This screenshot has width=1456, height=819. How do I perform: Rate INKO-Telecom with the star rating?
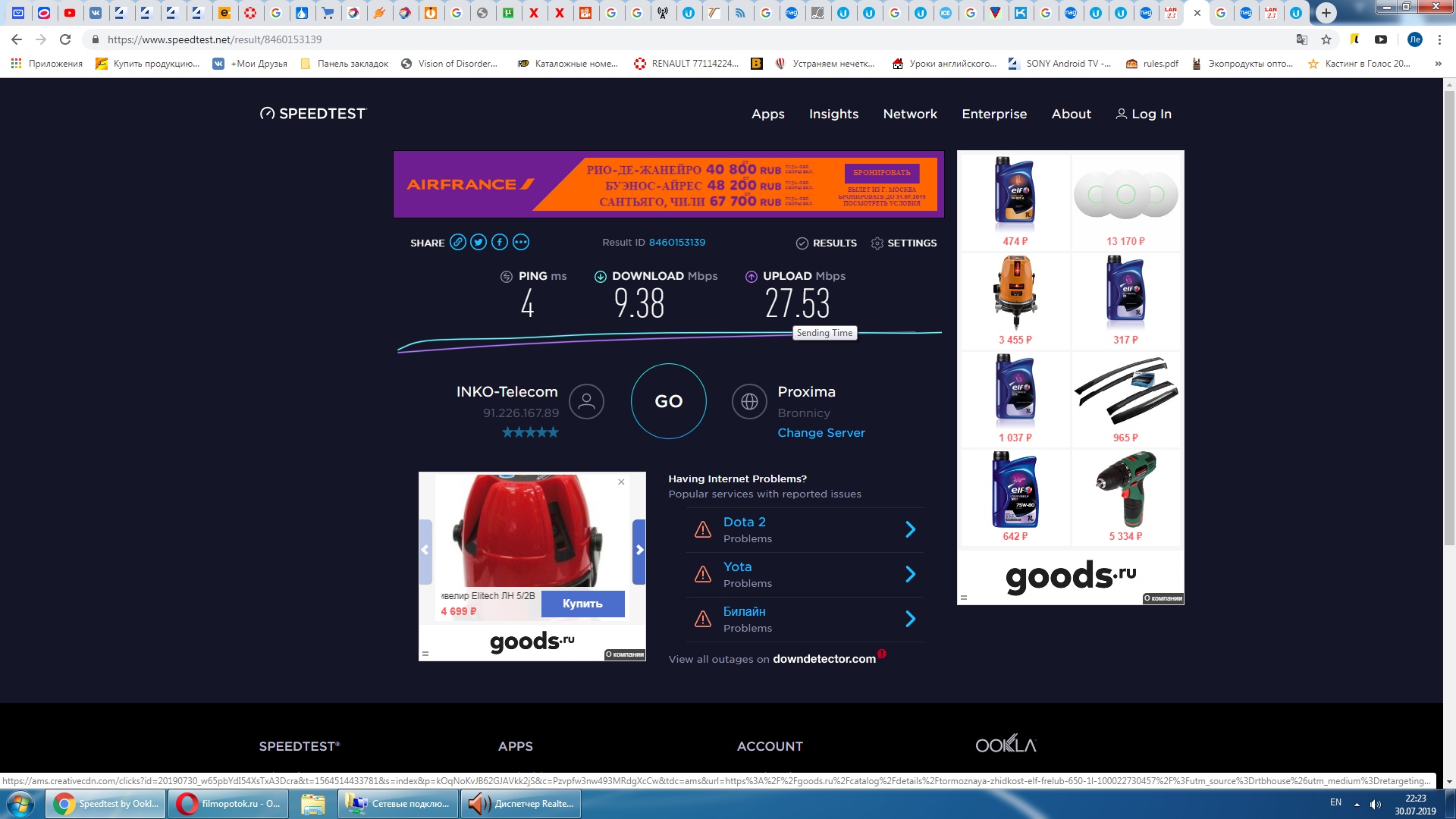(530, 432)
